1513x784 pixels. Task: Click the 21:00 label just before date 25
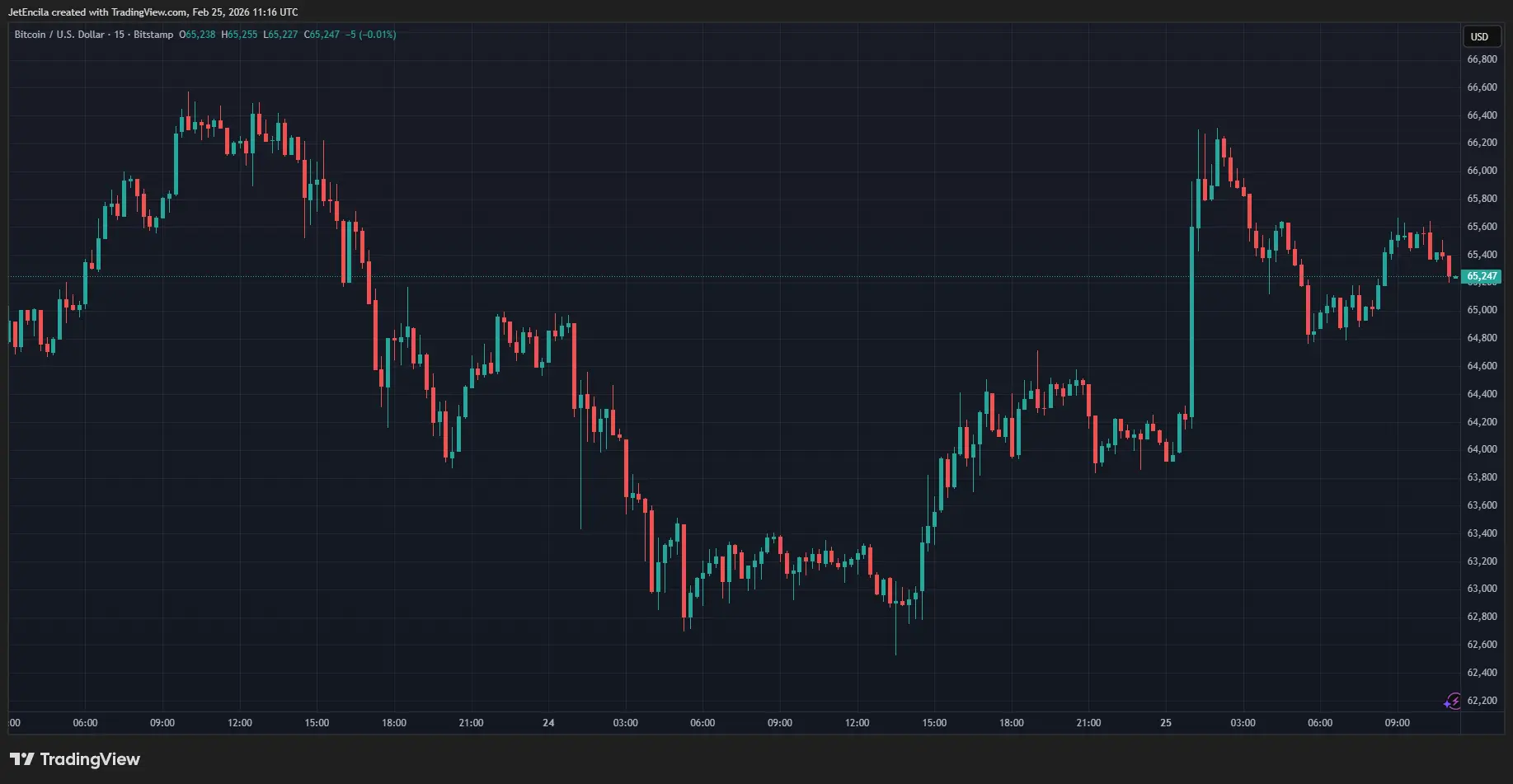[1088, 723]
